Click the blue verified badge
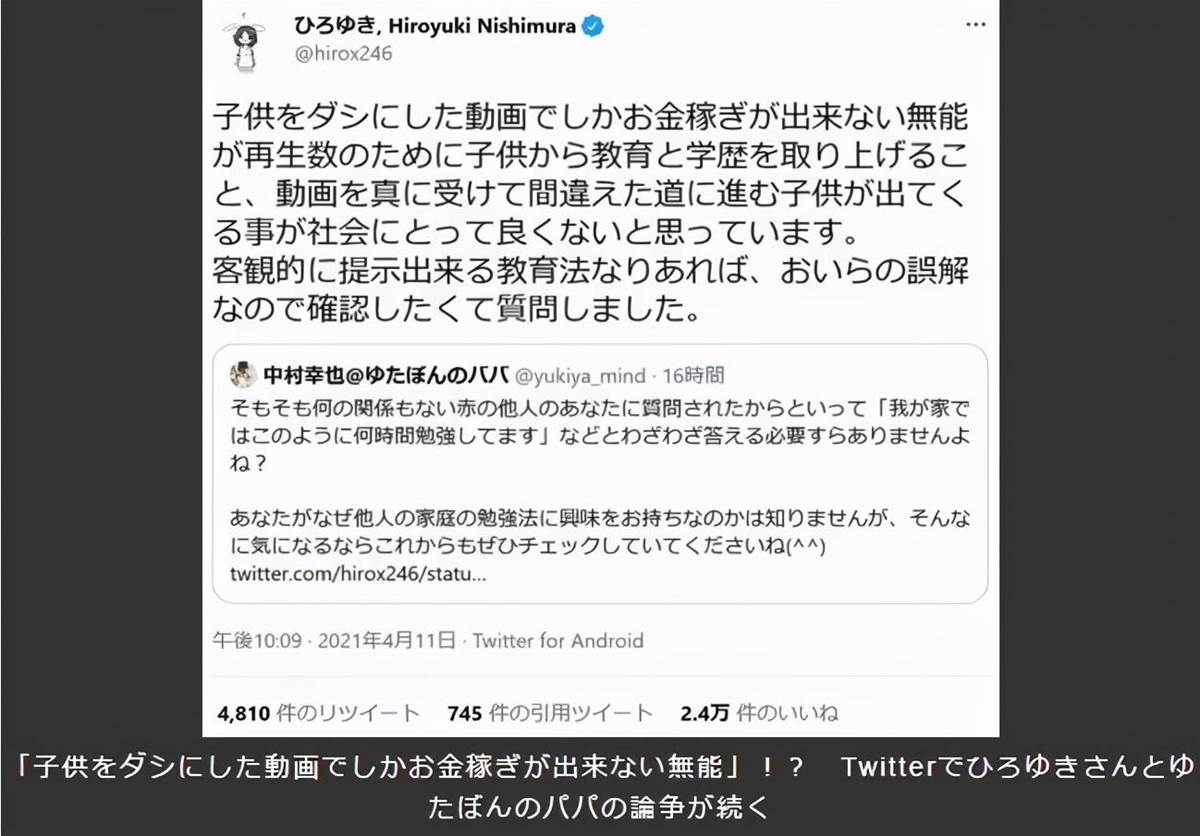Image resolution: width=1200 pixels, height=836 pixels. 593,27
